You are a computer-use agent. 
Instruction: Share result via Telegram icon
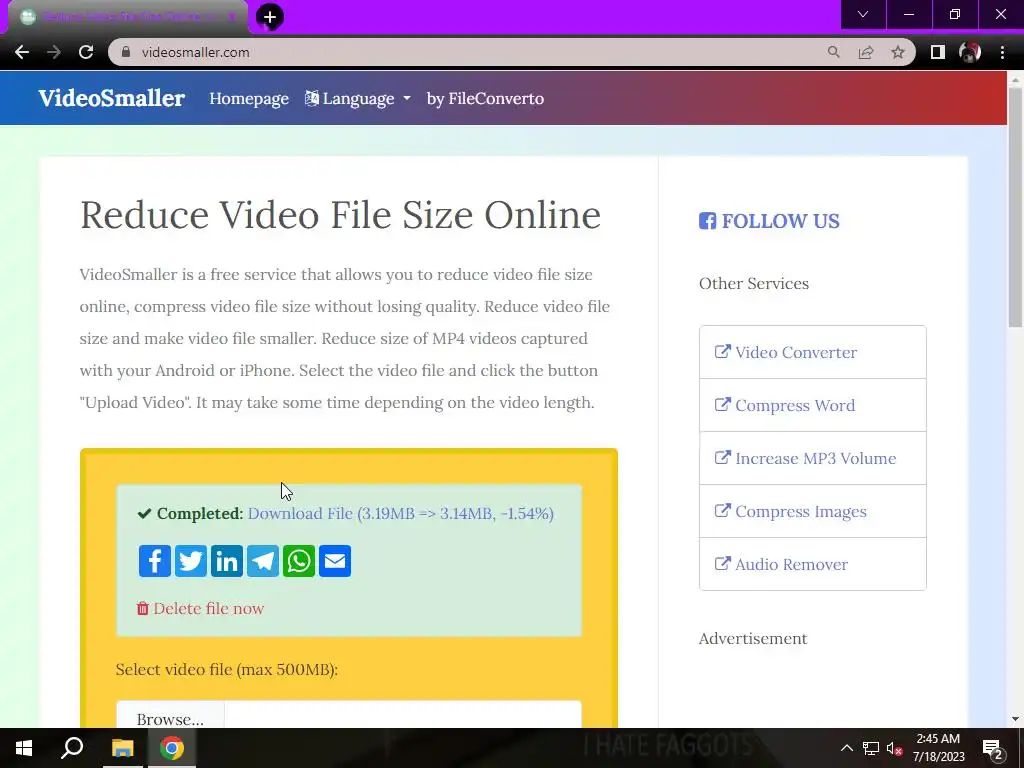pyautogui.click(x=263, y=561)
